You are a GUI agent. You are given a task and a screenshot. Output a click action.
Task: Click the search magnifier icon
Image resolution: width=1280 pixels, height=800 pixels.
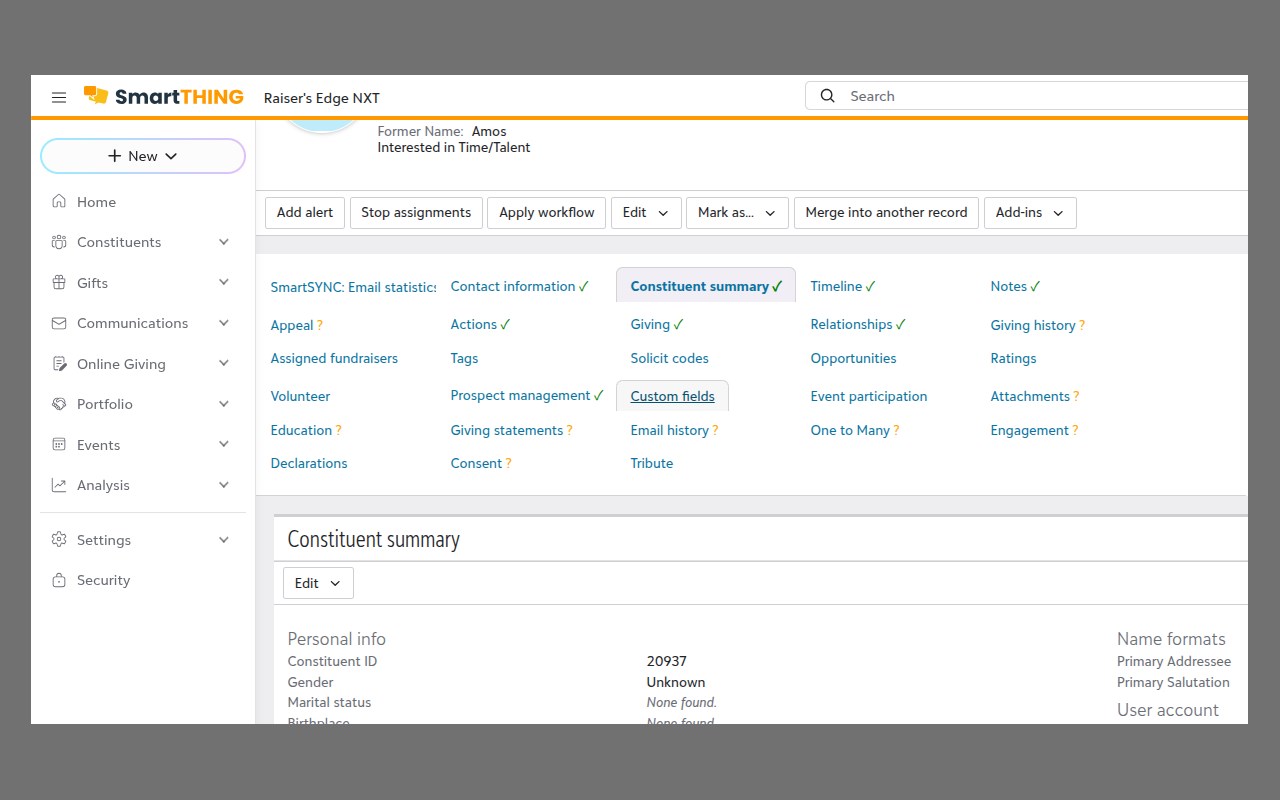coord(827,96)
